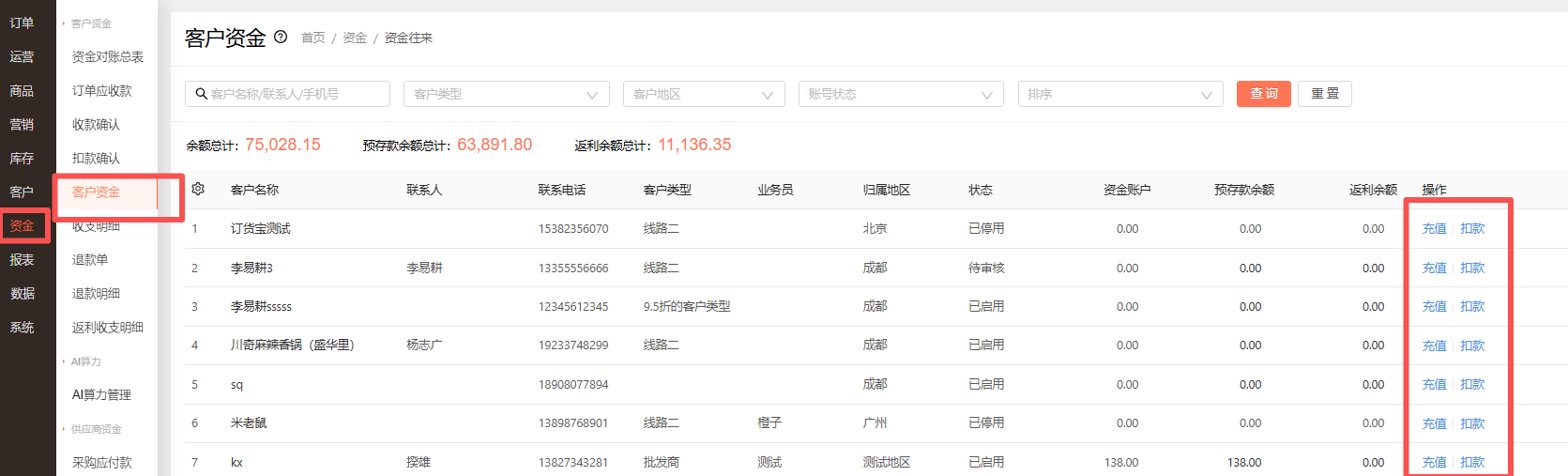Click 充值 for 订货宝测试
1568x476 pixels.
click(x=1434, y=229)
